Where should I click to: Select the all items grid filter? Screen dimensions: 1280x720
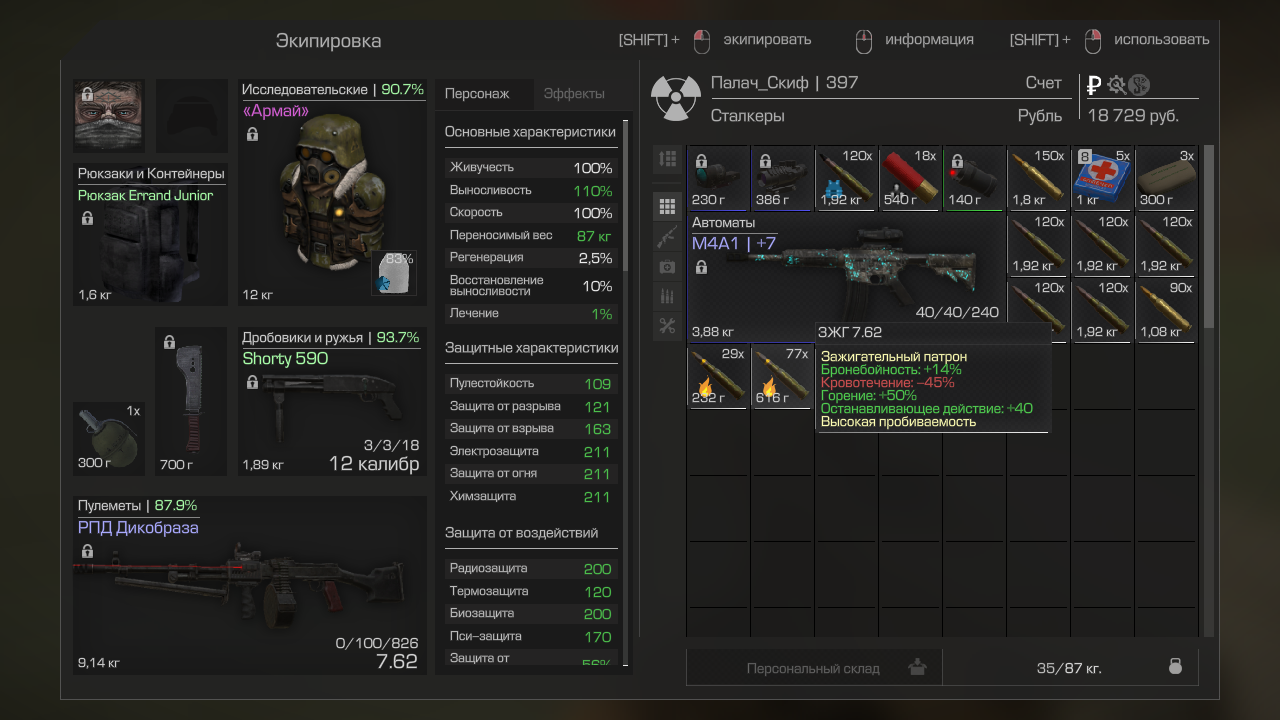(x=667, y=207)
